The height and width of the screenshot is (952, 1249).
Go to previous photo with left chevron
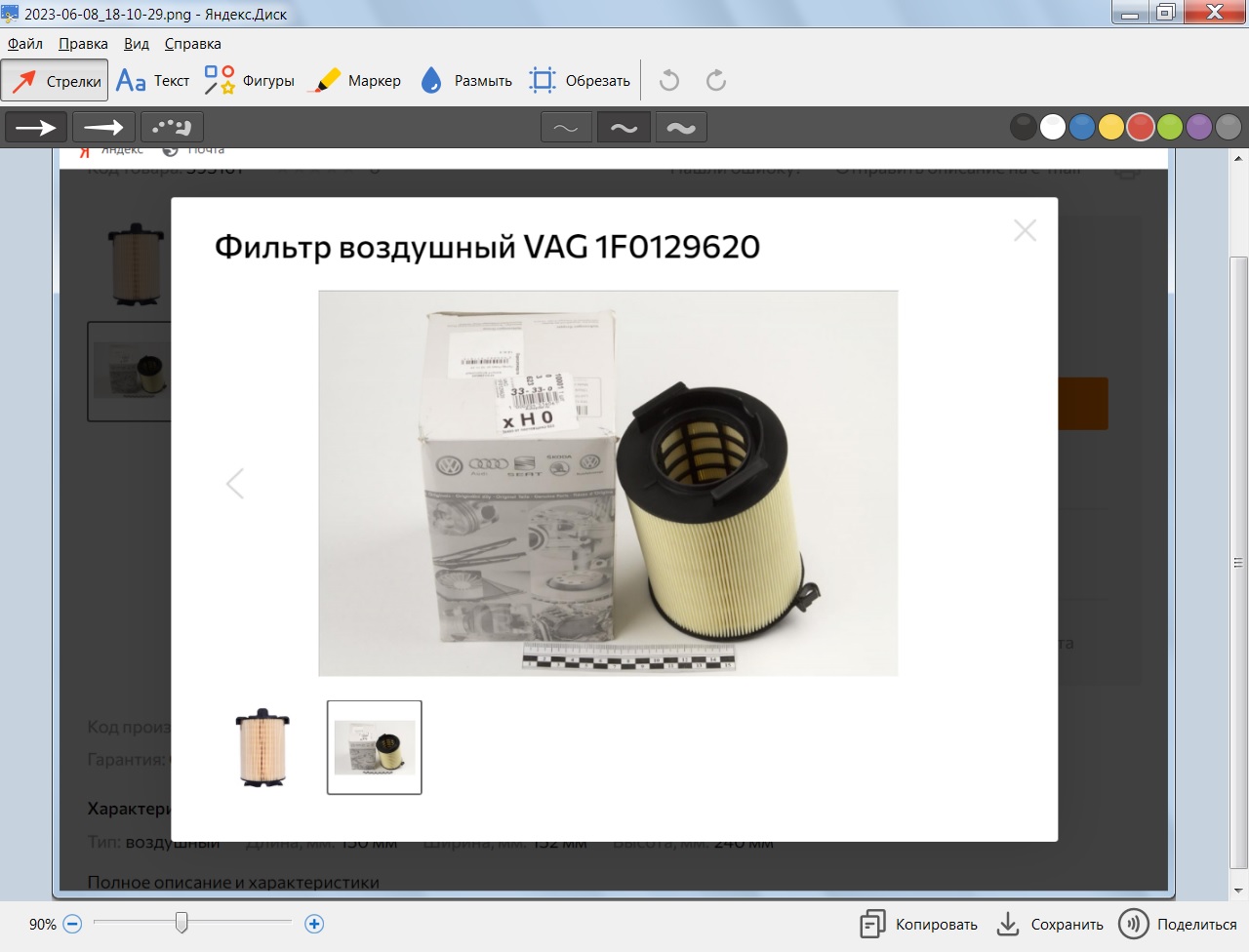(235, 484)
